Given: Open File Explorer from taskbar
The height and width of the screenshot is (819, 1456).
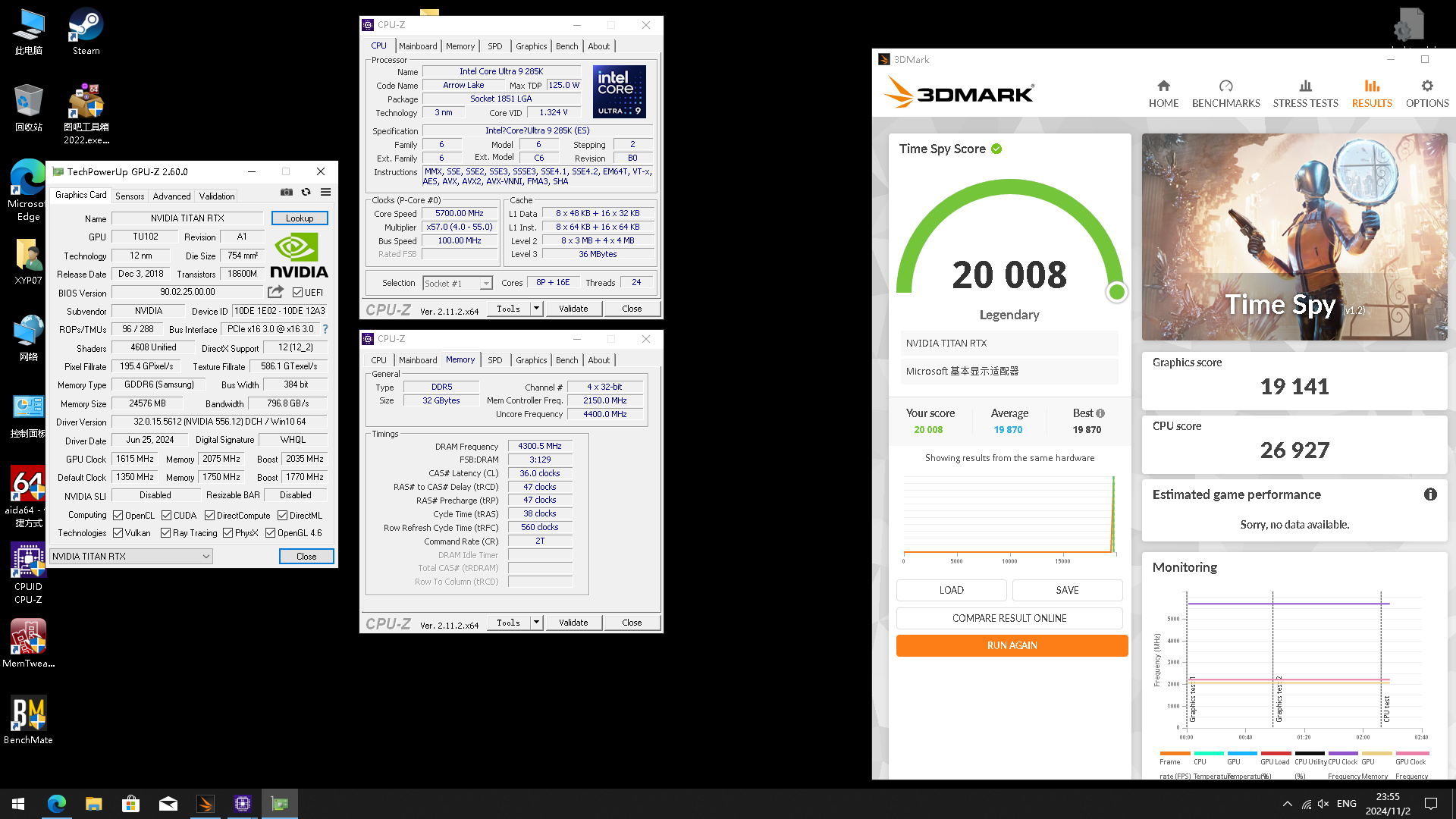Looking at the screenshot, I should click(93, 804).
